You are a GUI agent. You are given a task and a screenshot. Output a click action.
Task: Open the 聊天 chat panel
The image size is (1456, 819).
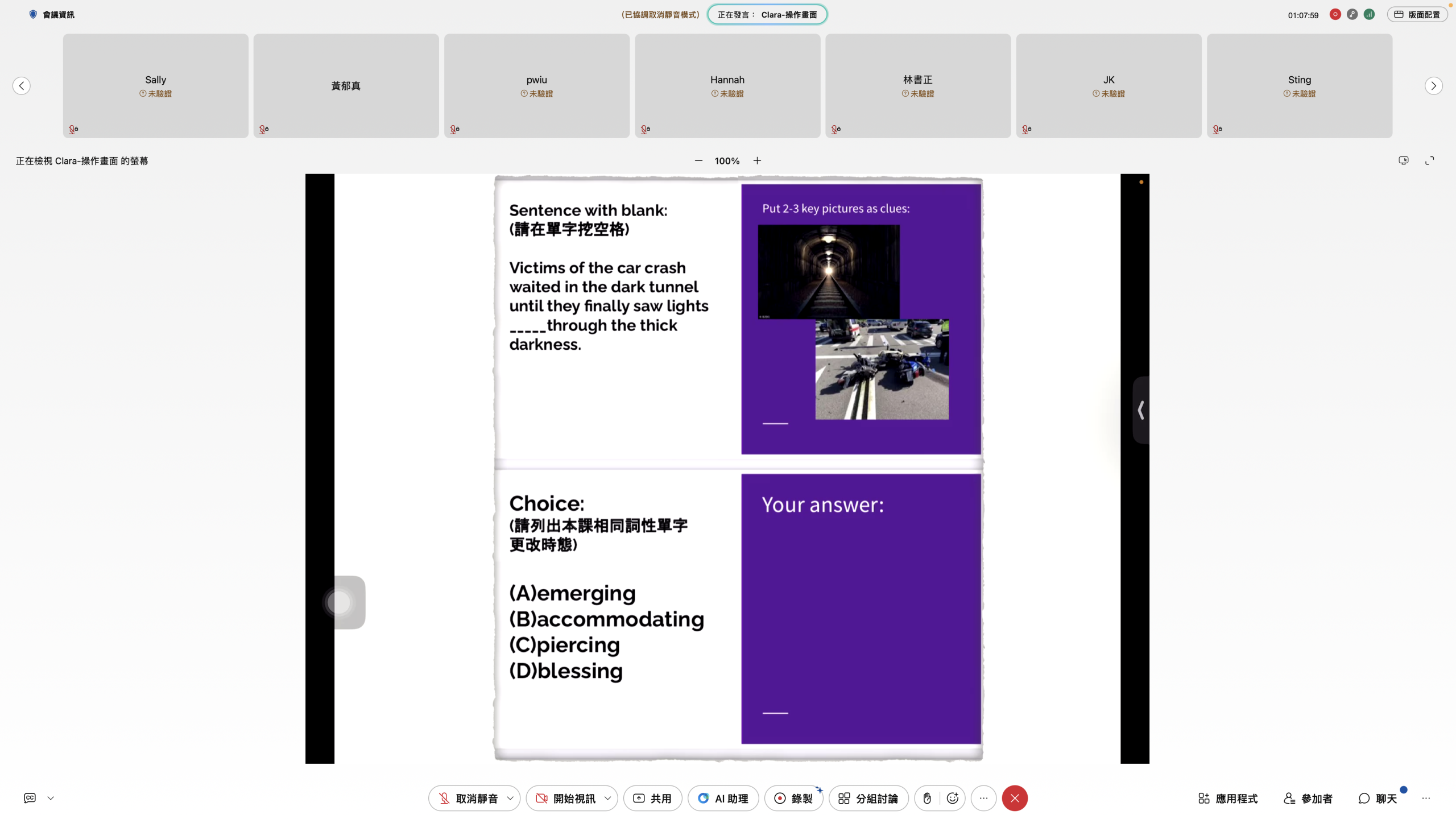pyautogui.click(x=1378, y=799)
